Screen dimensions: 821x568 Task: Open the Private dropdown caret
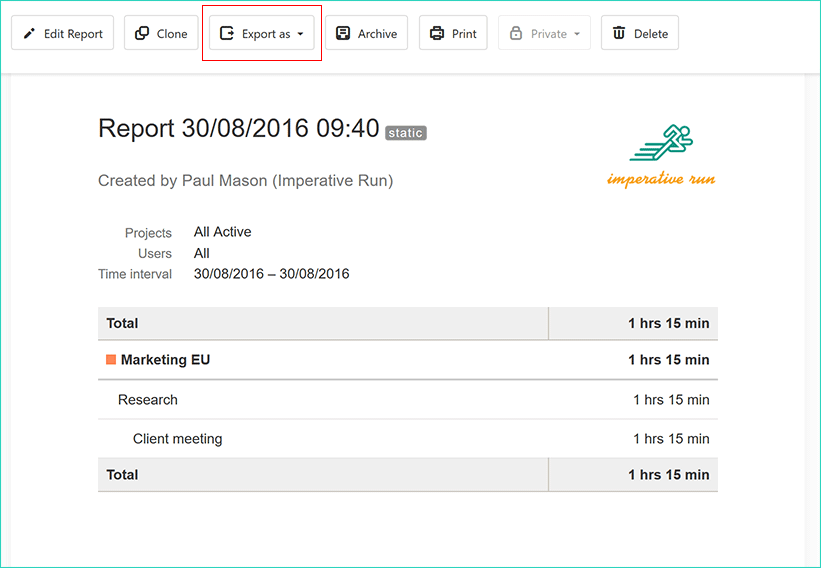point(577,34)
